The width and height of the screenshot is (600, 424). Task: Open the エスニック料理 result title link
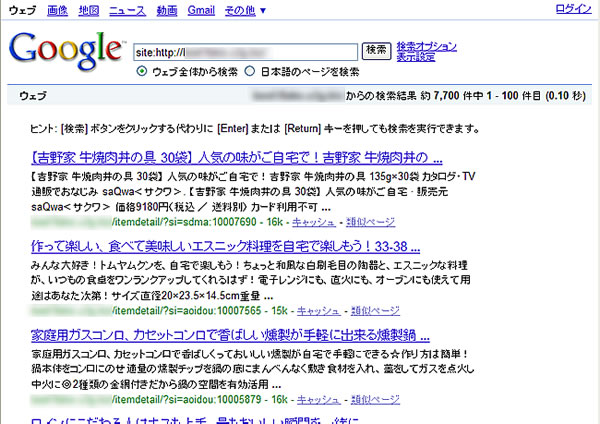tap(225, 246)
